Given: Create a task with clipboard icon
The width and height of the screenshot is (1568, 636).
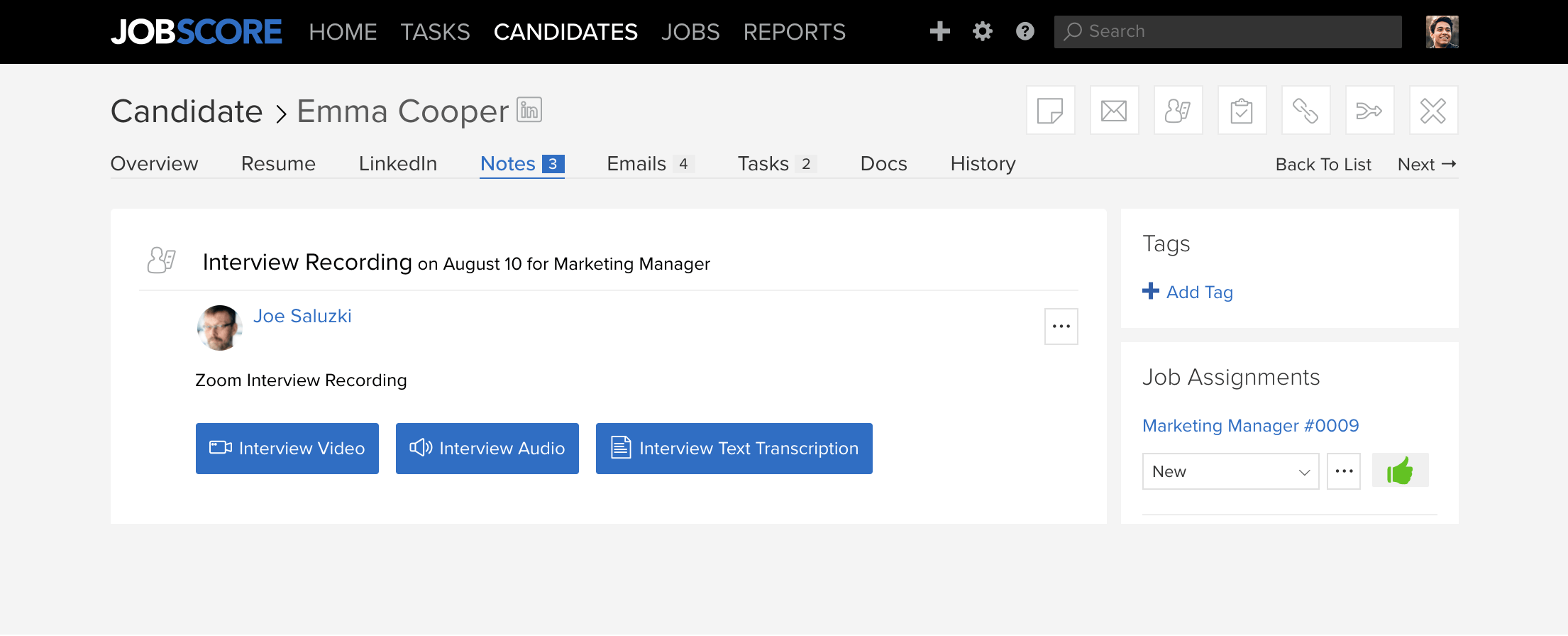Looking at the screenshot, I should pyautogui.click(x=1242, y=111).
